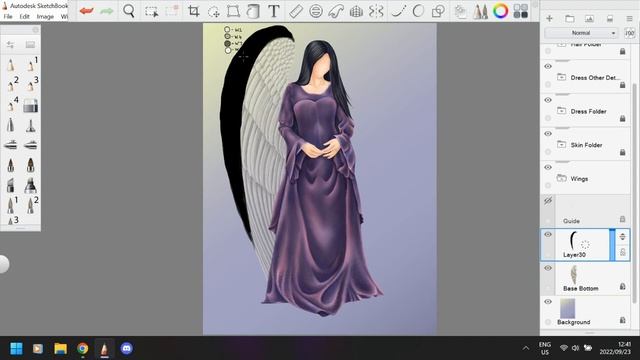Click the green Redo arrow
Viewport: 640px width, 360px height.
107,11
